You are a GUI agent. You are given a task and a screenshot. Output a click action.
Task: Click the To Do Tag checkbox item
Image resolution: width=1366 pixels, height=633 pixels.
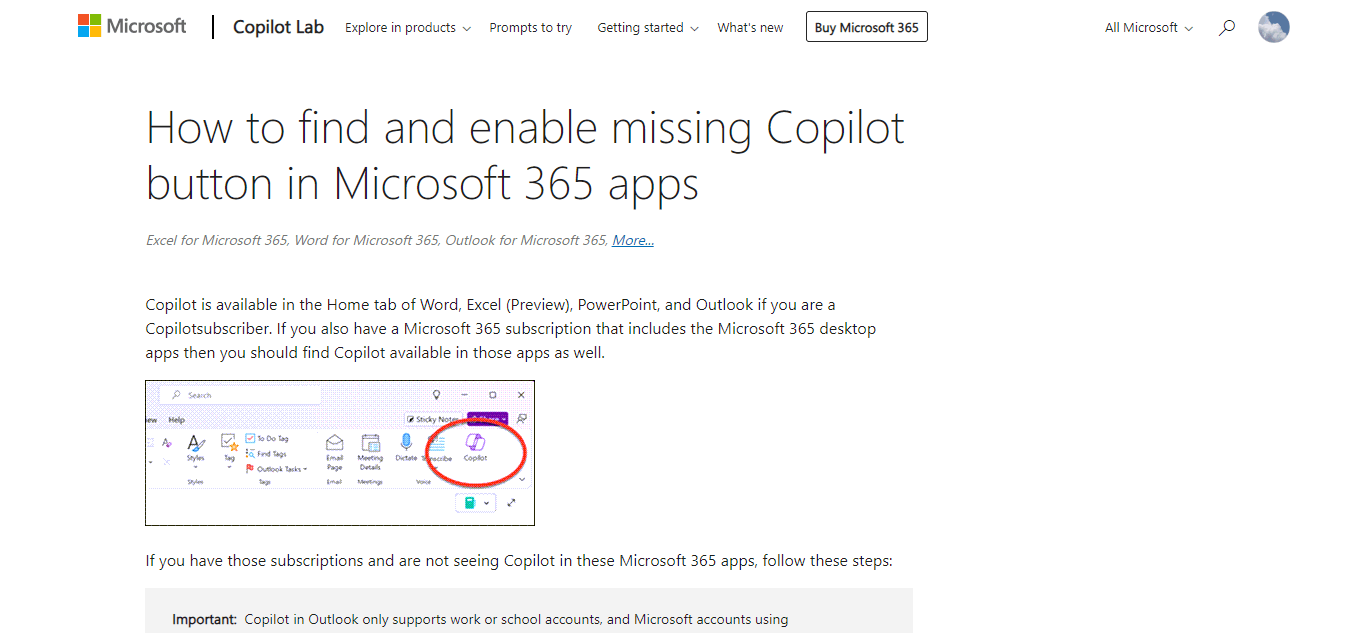point(267,438)
